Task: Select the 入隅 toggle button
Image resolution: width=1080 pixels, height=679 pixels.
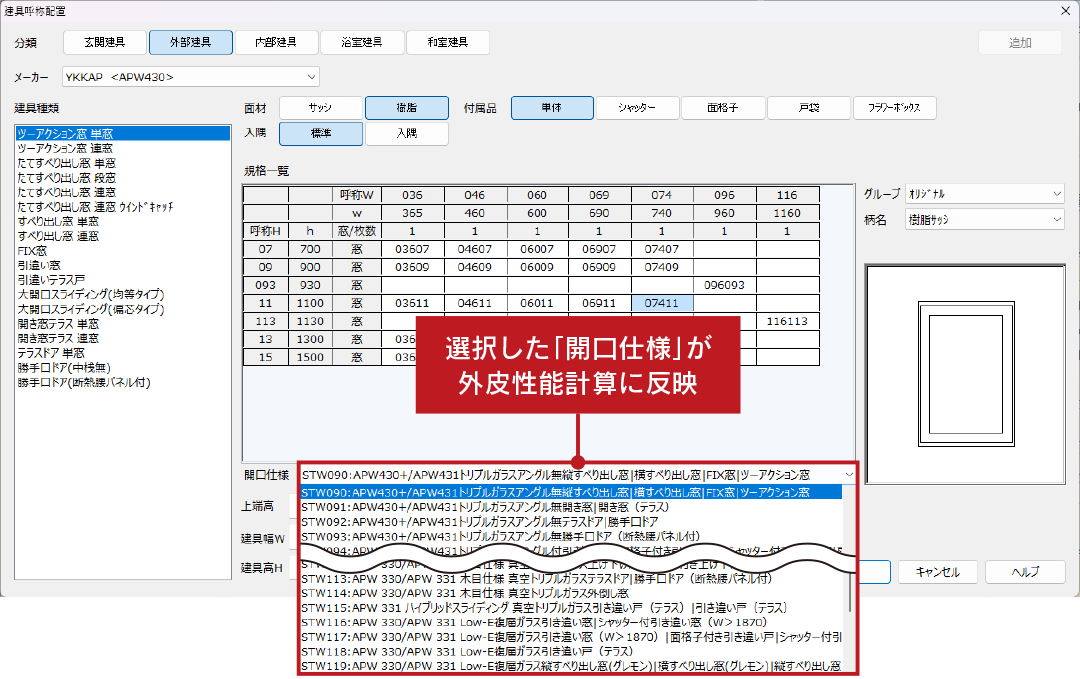Action: 406,133
